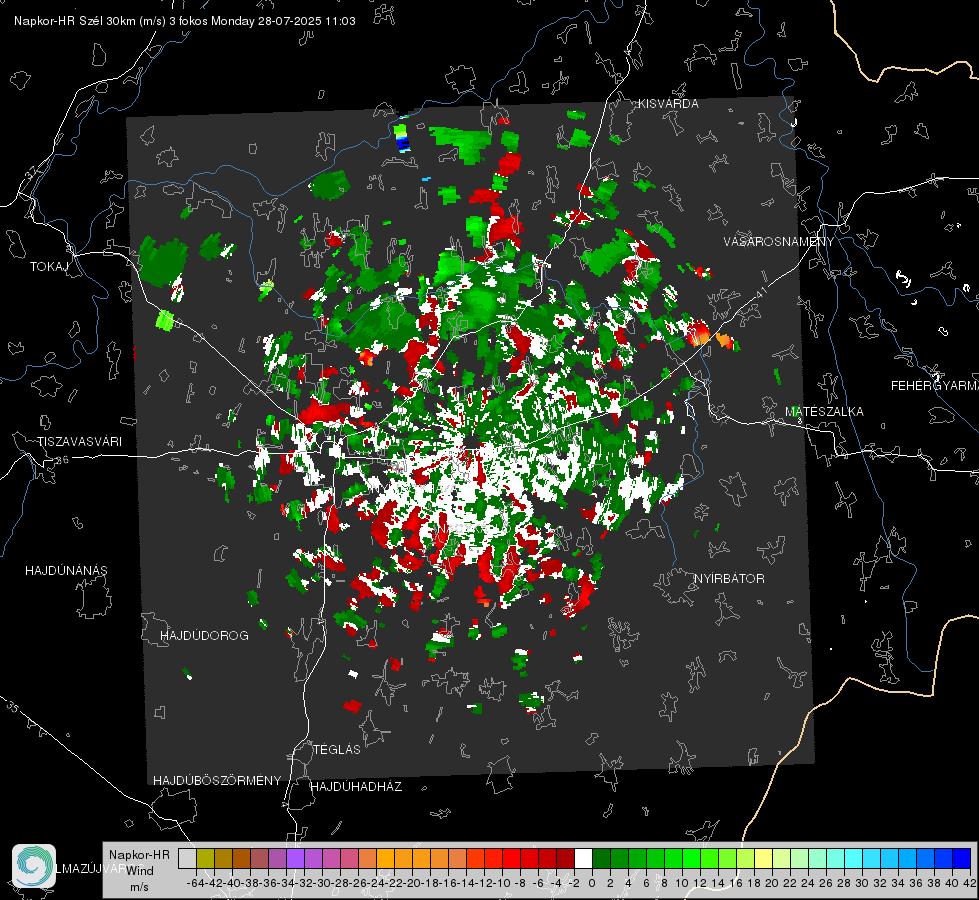This screenshot has width=979, height=900.
Task: Select the white zero-velocity swatch in the legend
Action: pyautogui.click(x=583, y=858)
